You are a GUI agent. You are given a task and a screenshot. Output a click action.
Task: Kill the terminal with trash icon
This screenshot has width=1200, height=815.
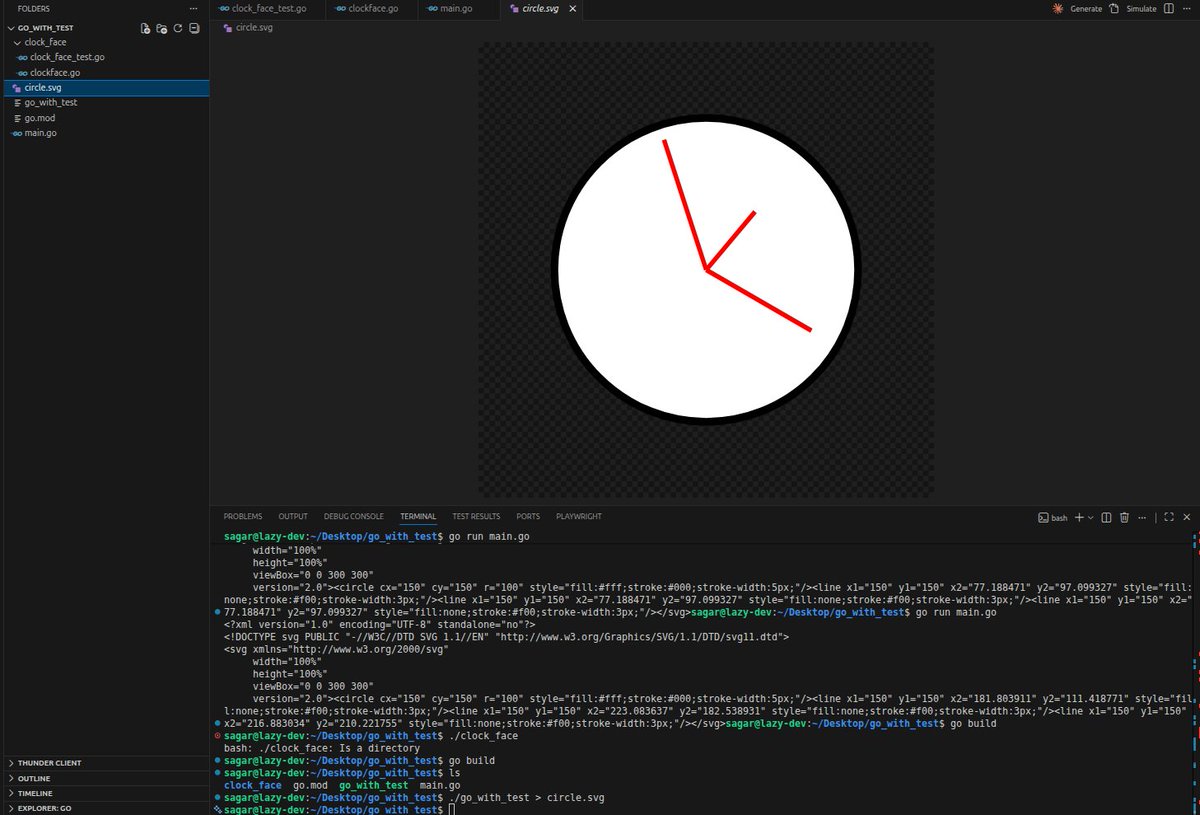pyautogui.click(x=1124, y=517)
